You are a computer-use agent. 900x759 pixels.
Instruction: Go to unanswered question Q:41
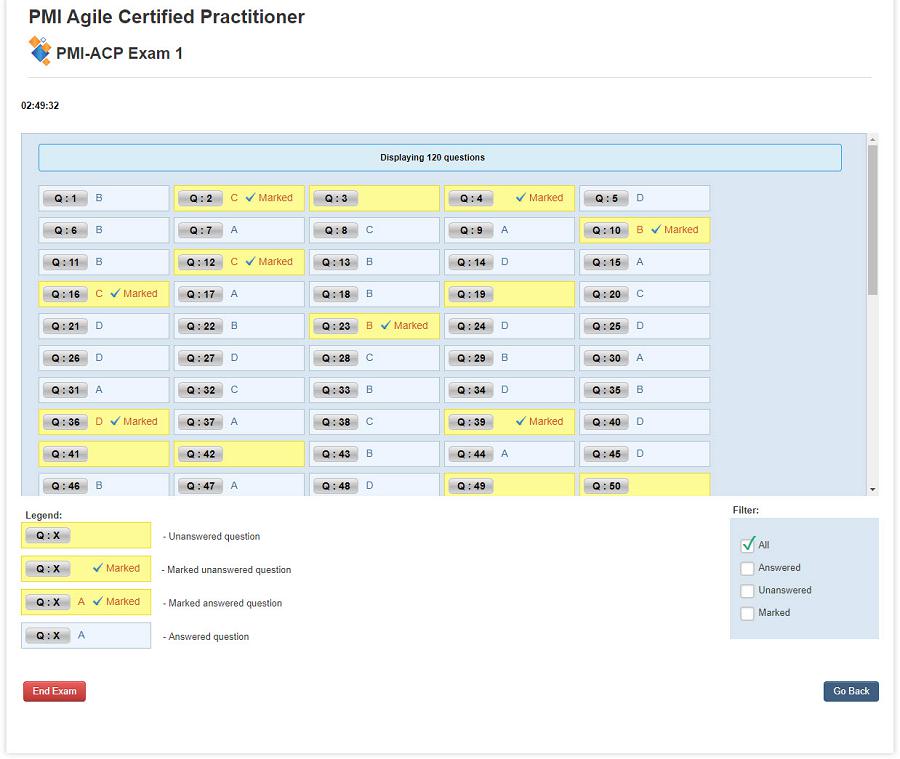point(64,454)
